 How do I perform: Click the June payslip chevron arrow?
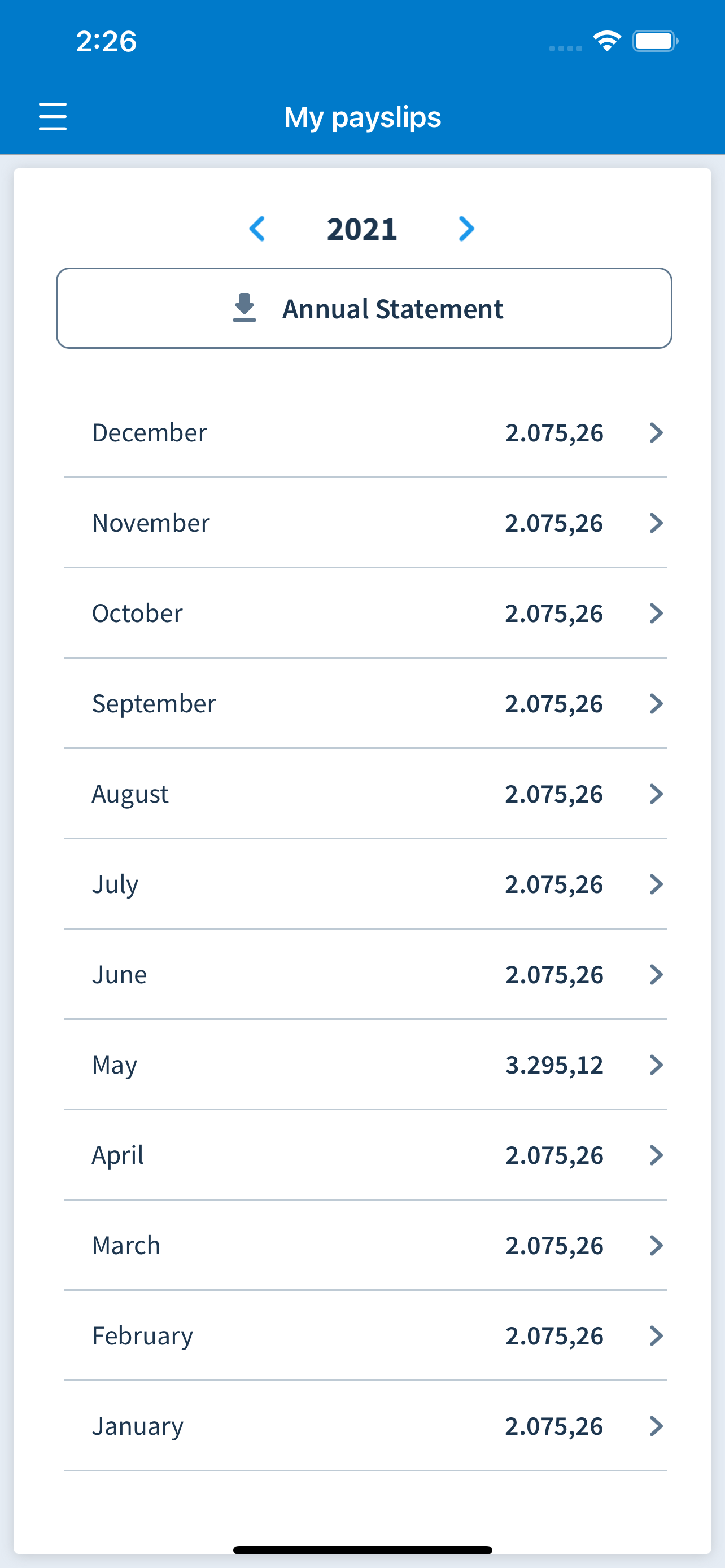[656, 975]
